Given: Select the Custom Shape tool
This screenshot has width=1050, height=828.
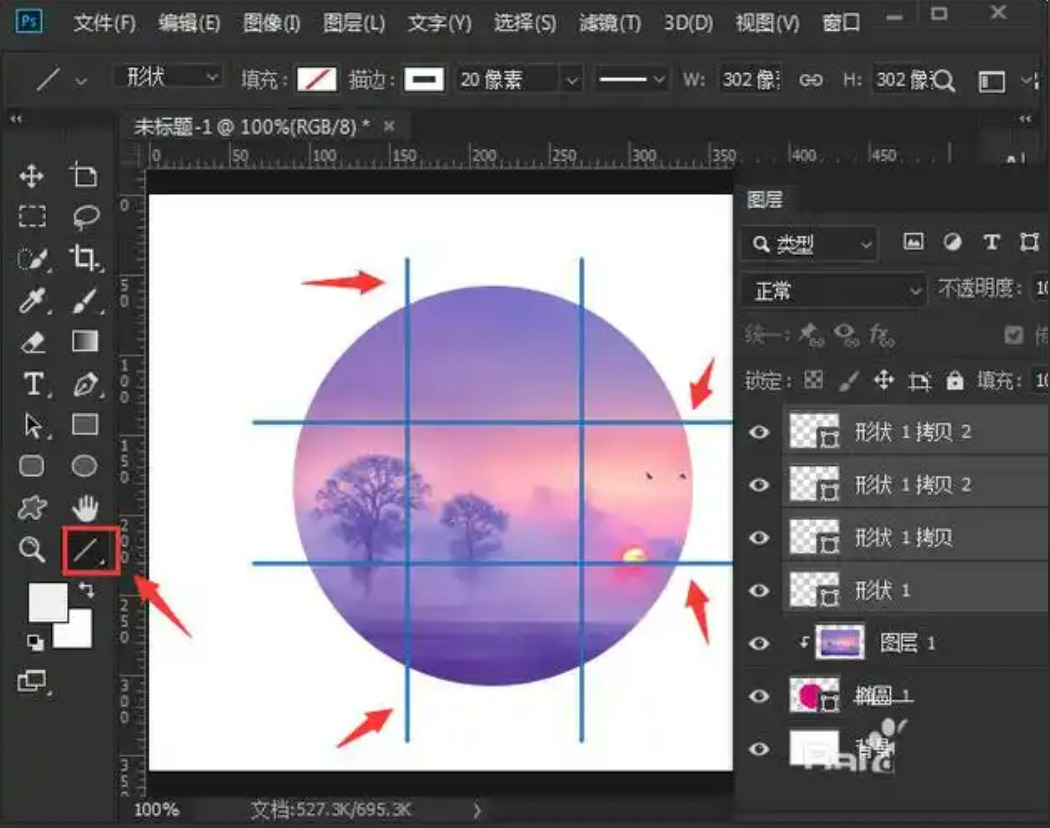Looking at the screenshot, I should pos(31,508).
